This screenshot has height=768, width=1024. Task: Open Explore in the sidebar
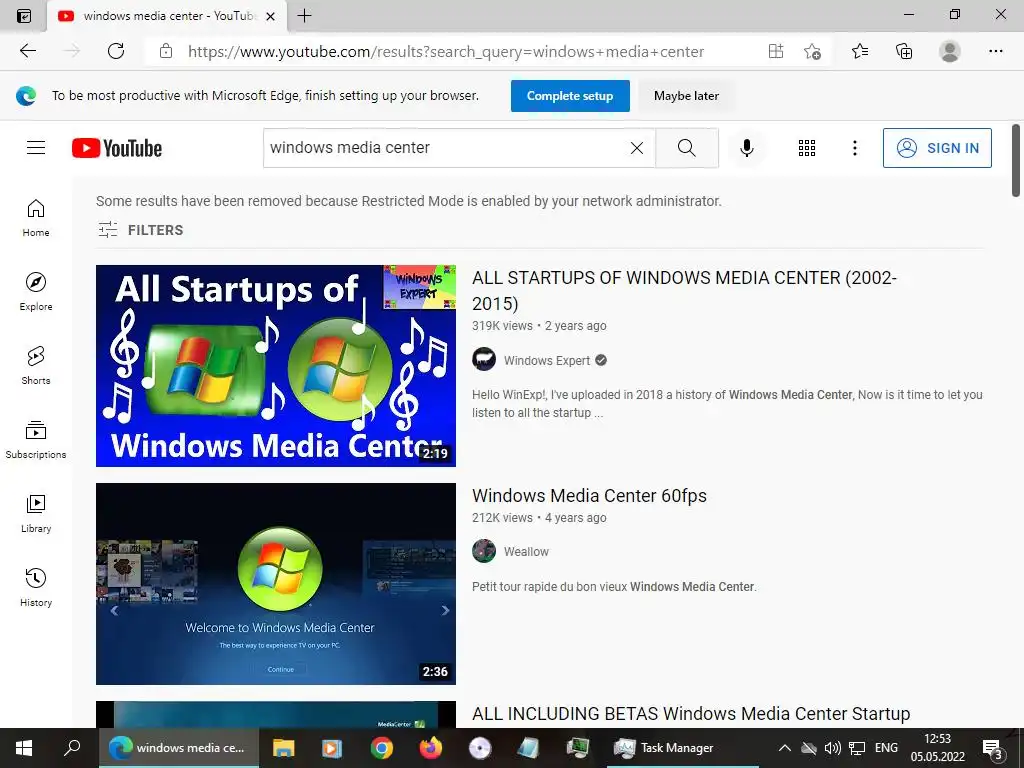[x=36, y=292]
